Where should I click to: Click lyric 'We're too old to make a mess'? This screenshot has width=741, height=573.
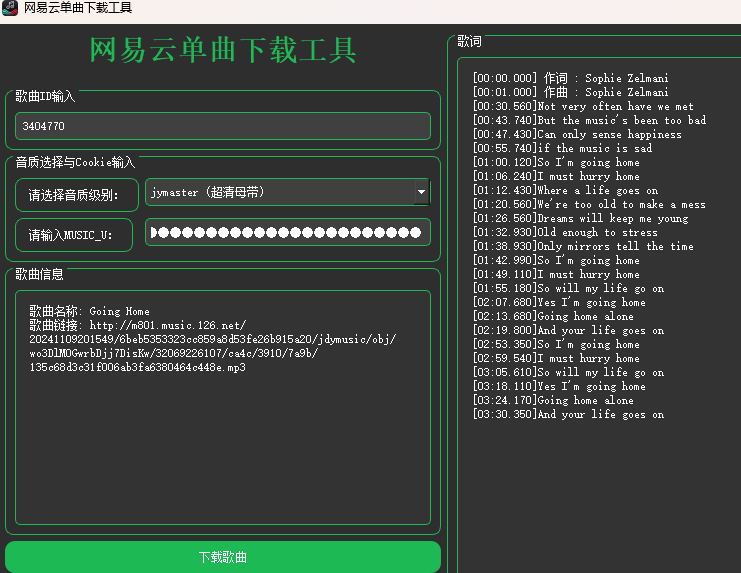tap(589, 204)
